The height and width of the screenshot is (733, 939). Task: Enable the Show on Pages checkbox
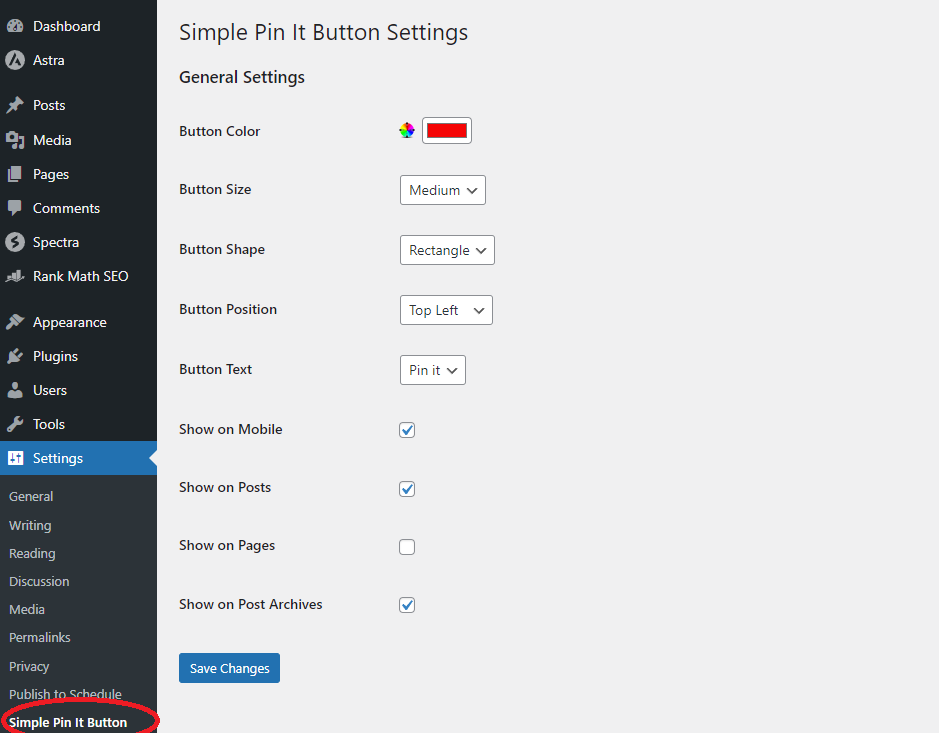(x=407, y=547)
